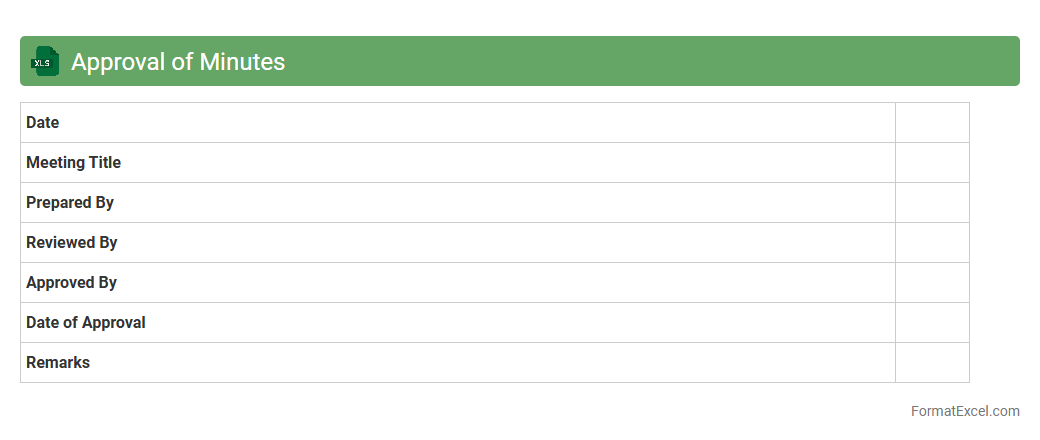The width and height of the screenshot is (1040, 440).
Task: Click the blank cell next to Reviewed By
Action: (932, 242)
